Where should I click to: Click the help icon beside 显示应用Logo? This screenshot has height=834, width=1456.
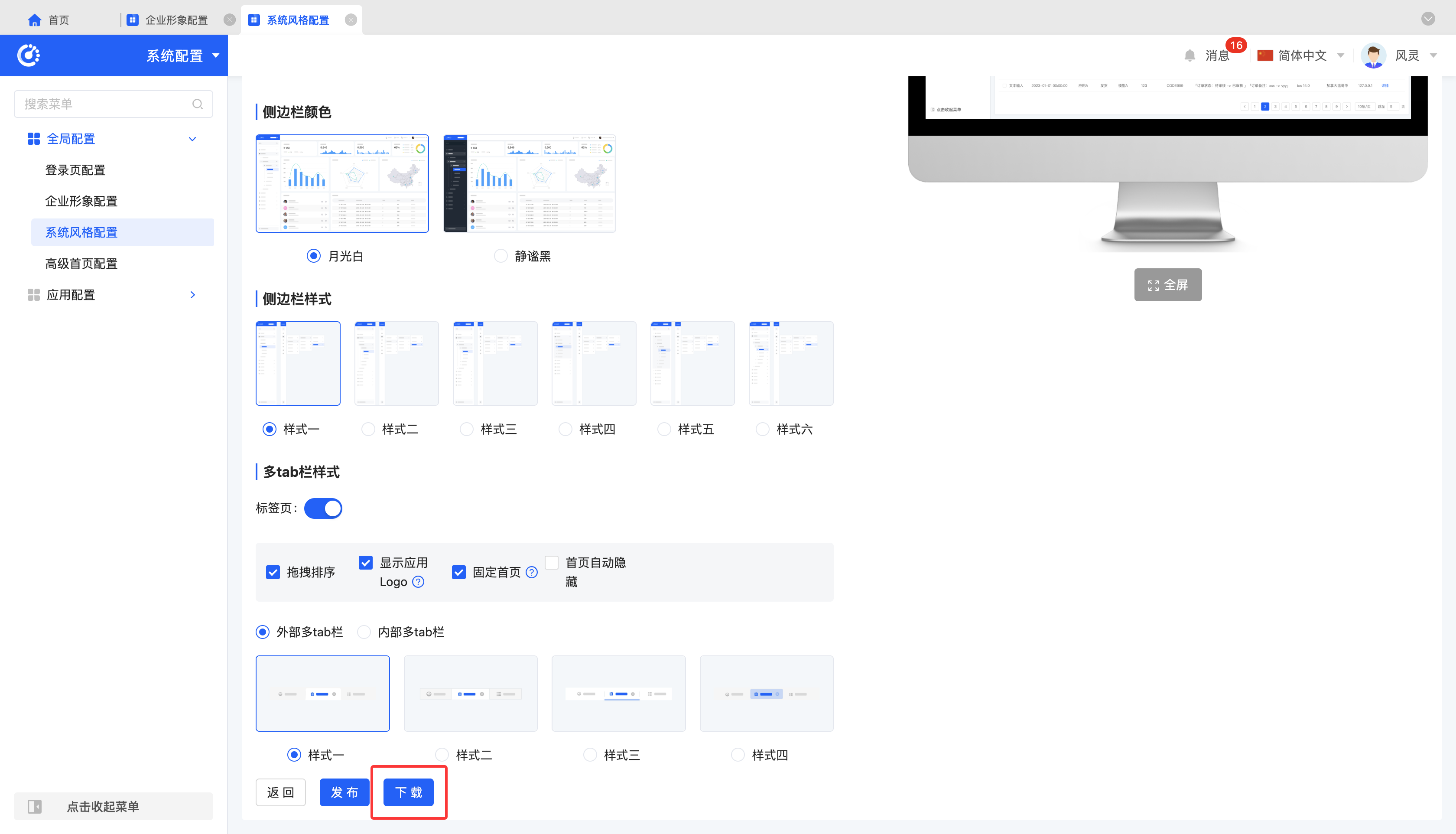tap(419, 581)
